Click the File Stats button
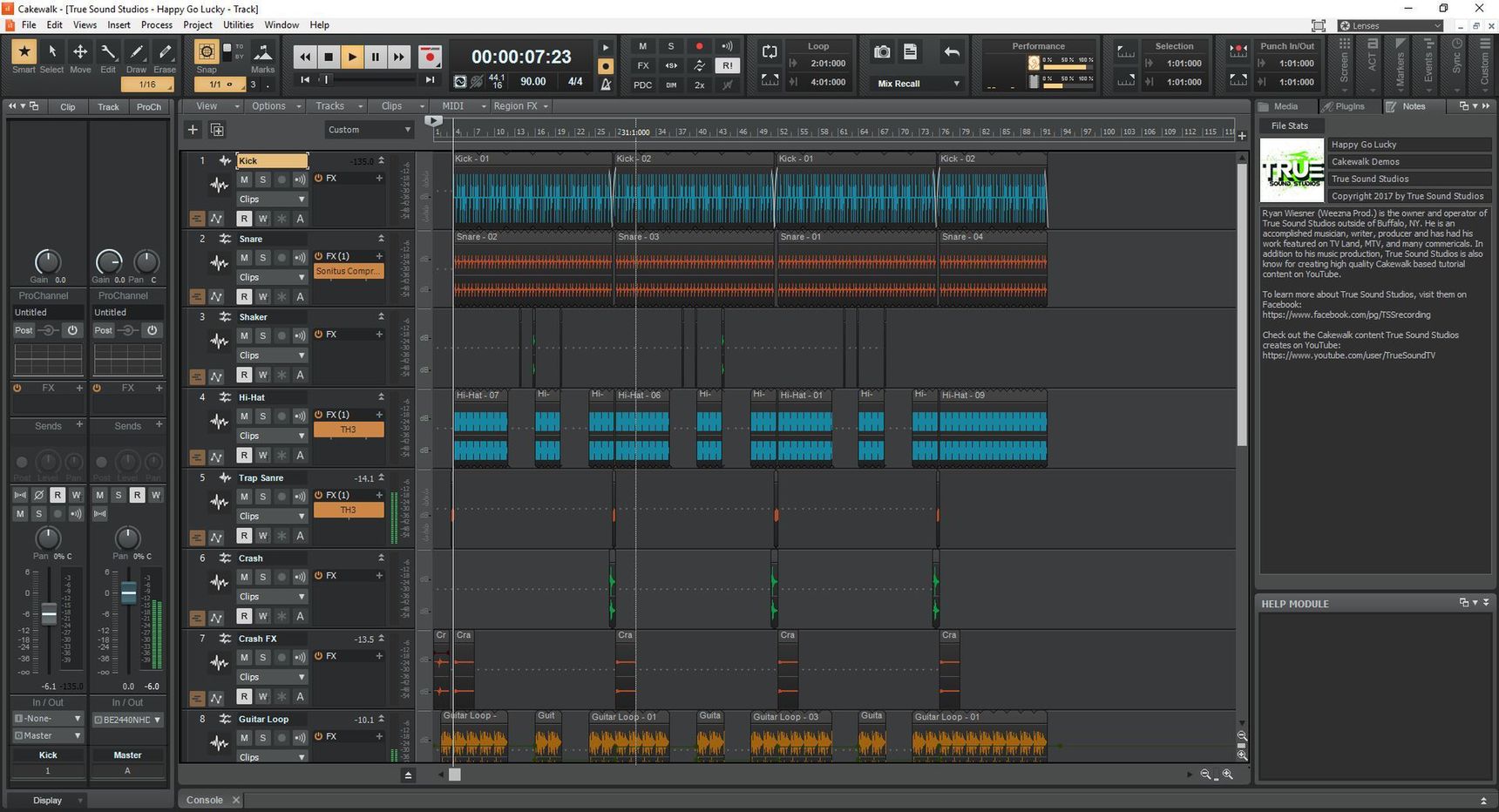 pos(1289,125)
